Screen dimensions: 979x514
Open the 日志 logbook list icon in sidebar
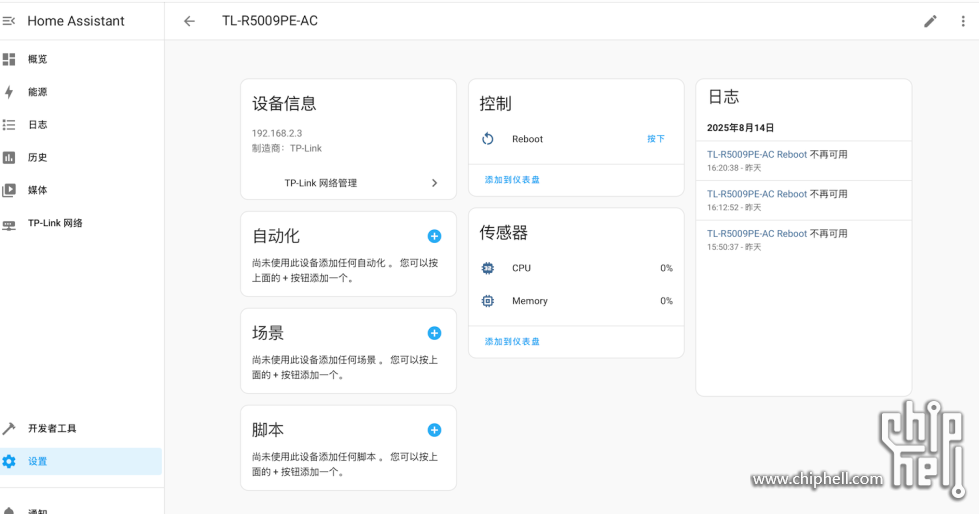point(9,125)
